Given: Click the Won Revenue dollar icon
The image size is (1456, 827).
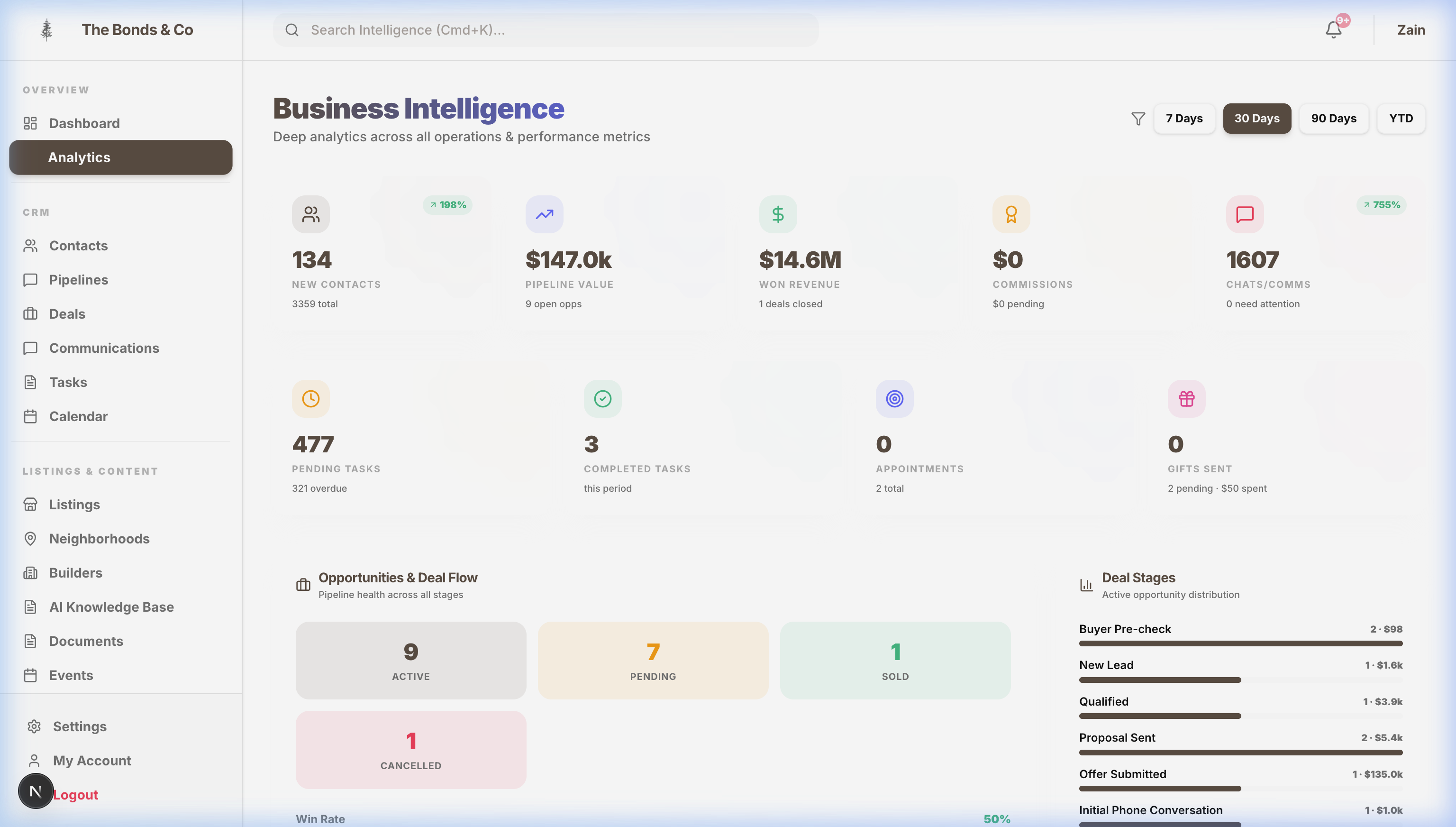Looking at the screenshot, I should click(x=778, y=214).
